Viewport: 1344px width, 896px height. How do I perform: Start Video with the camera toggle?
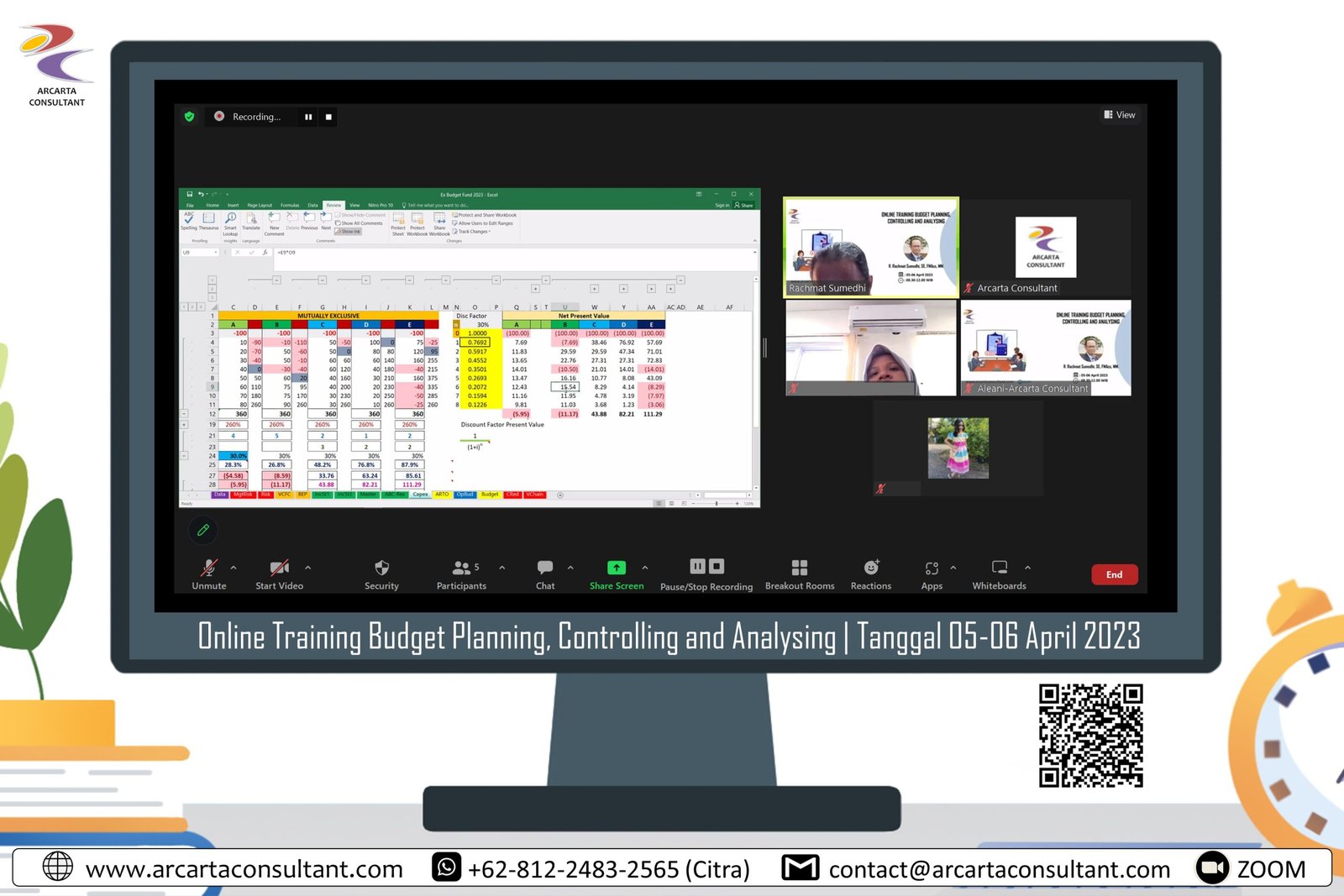(279, 568)
